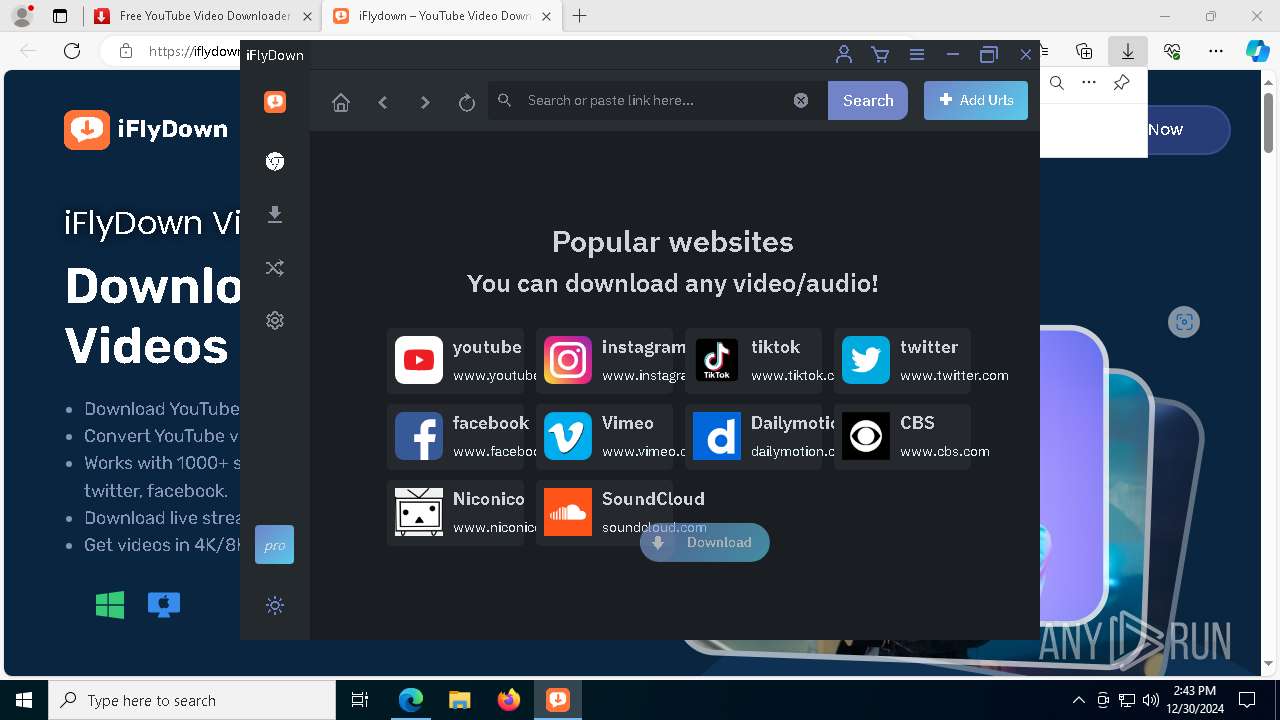Open File Explorer from taskbar

click(x=459, y=700)
